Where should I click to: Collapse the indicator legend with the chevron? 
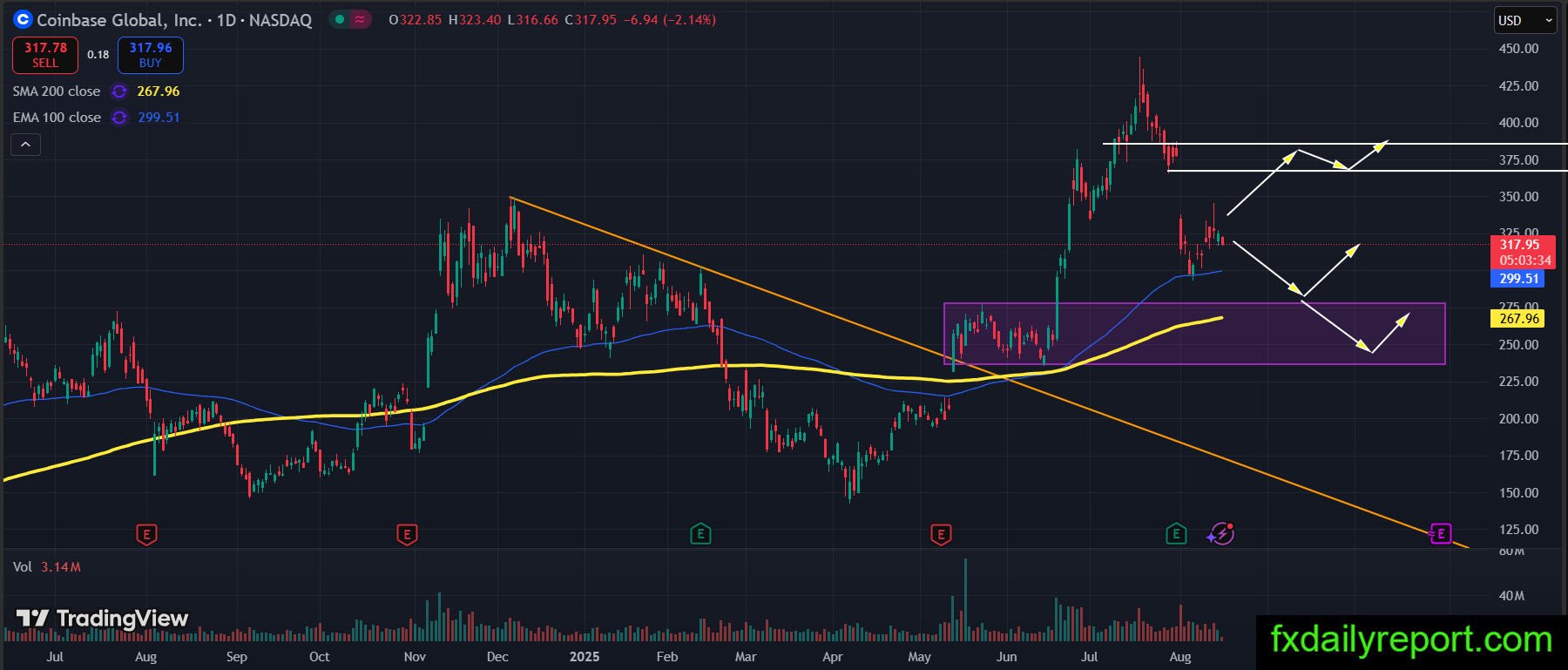(x=25, y=145)
